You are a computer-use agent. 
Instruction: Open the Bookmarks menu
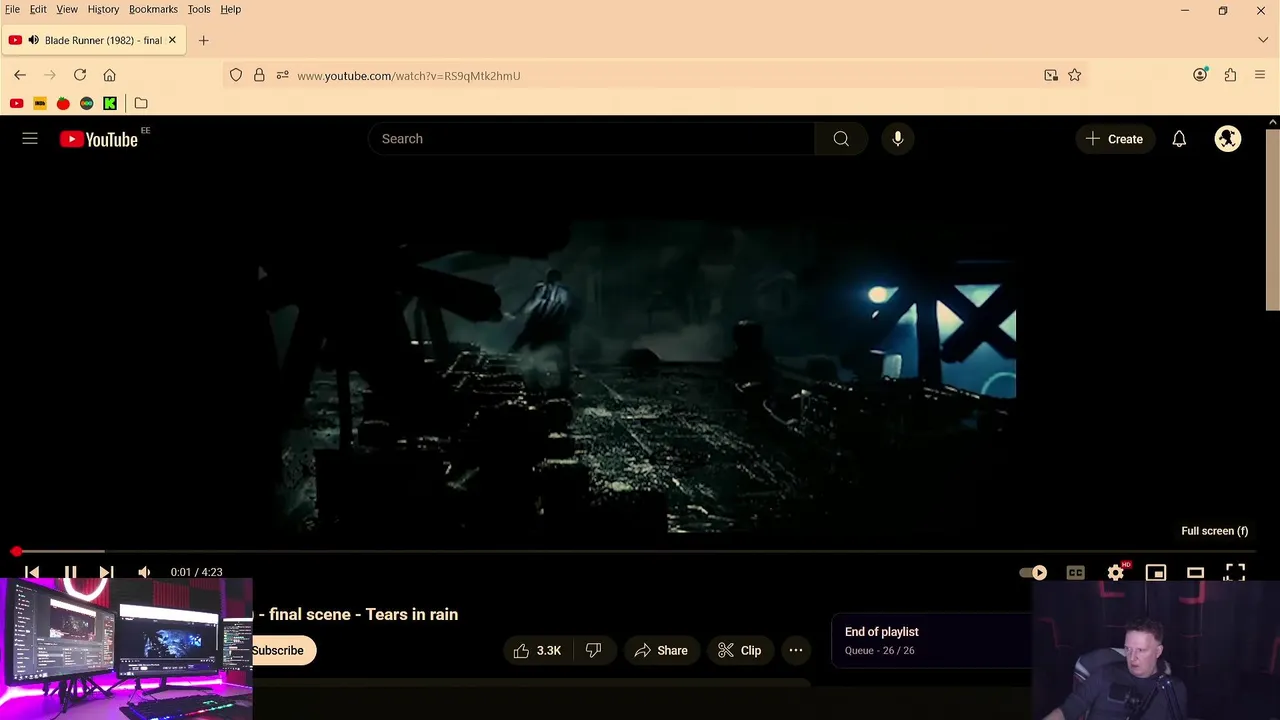[153, 9]
